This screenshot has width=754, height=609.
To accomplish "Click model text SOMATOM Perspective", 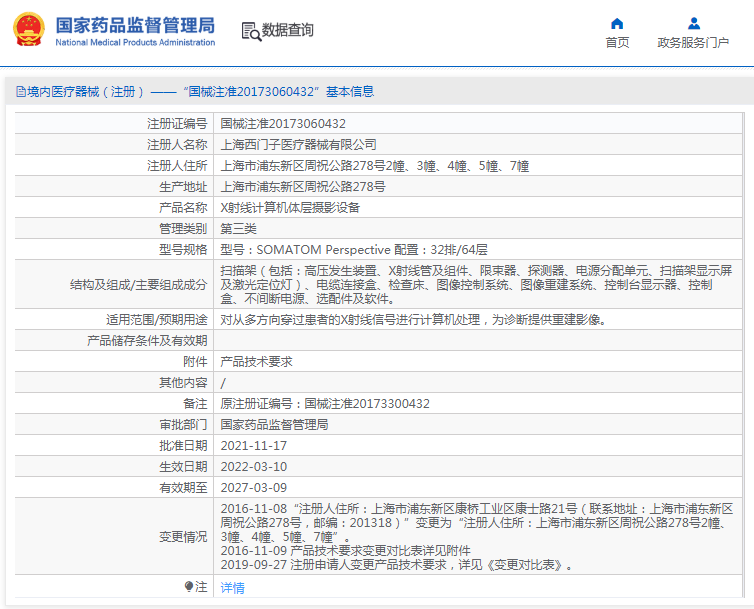I will 323,250.
